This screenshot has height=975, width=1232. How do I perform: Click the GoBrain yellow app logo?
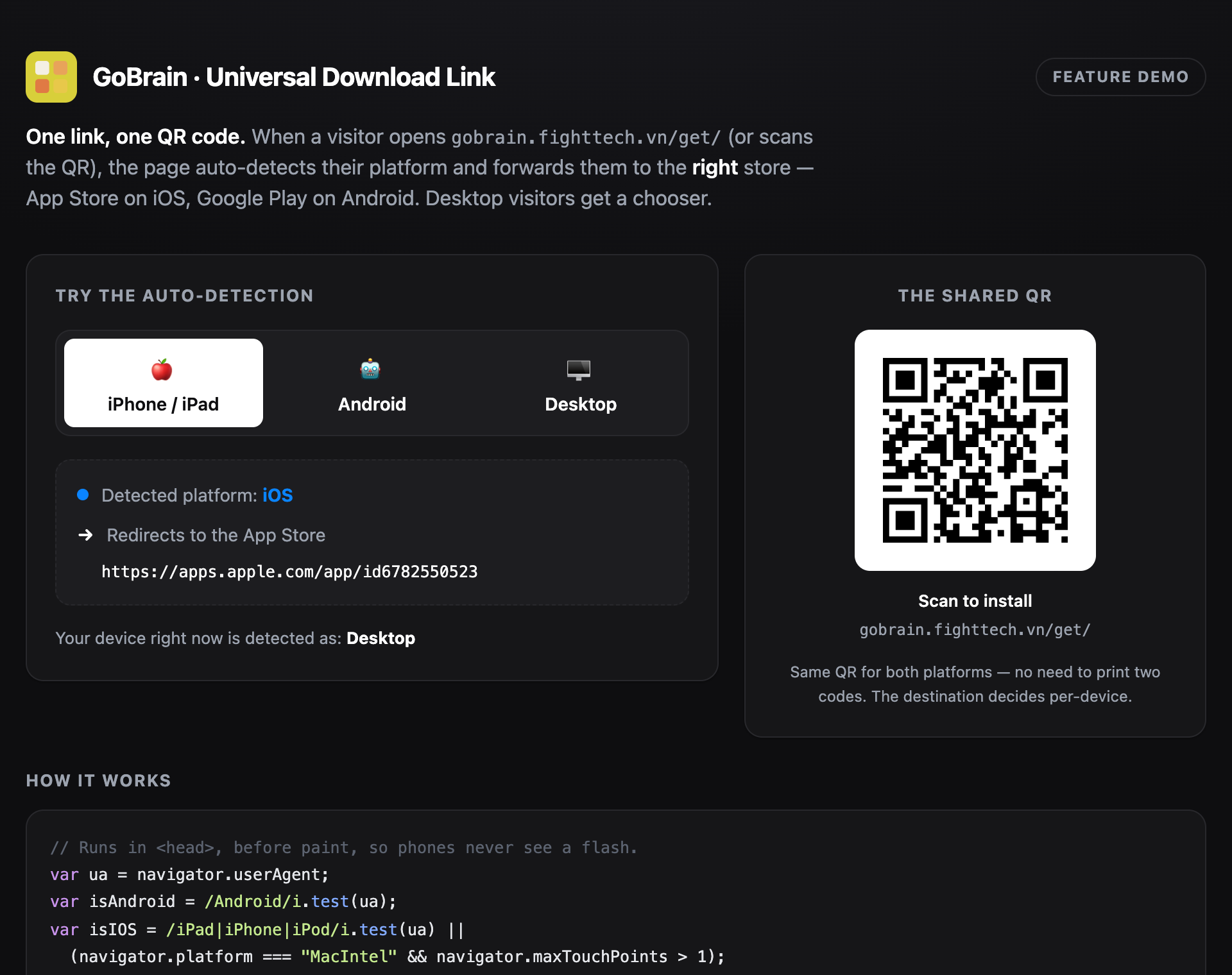coord(51,77)
